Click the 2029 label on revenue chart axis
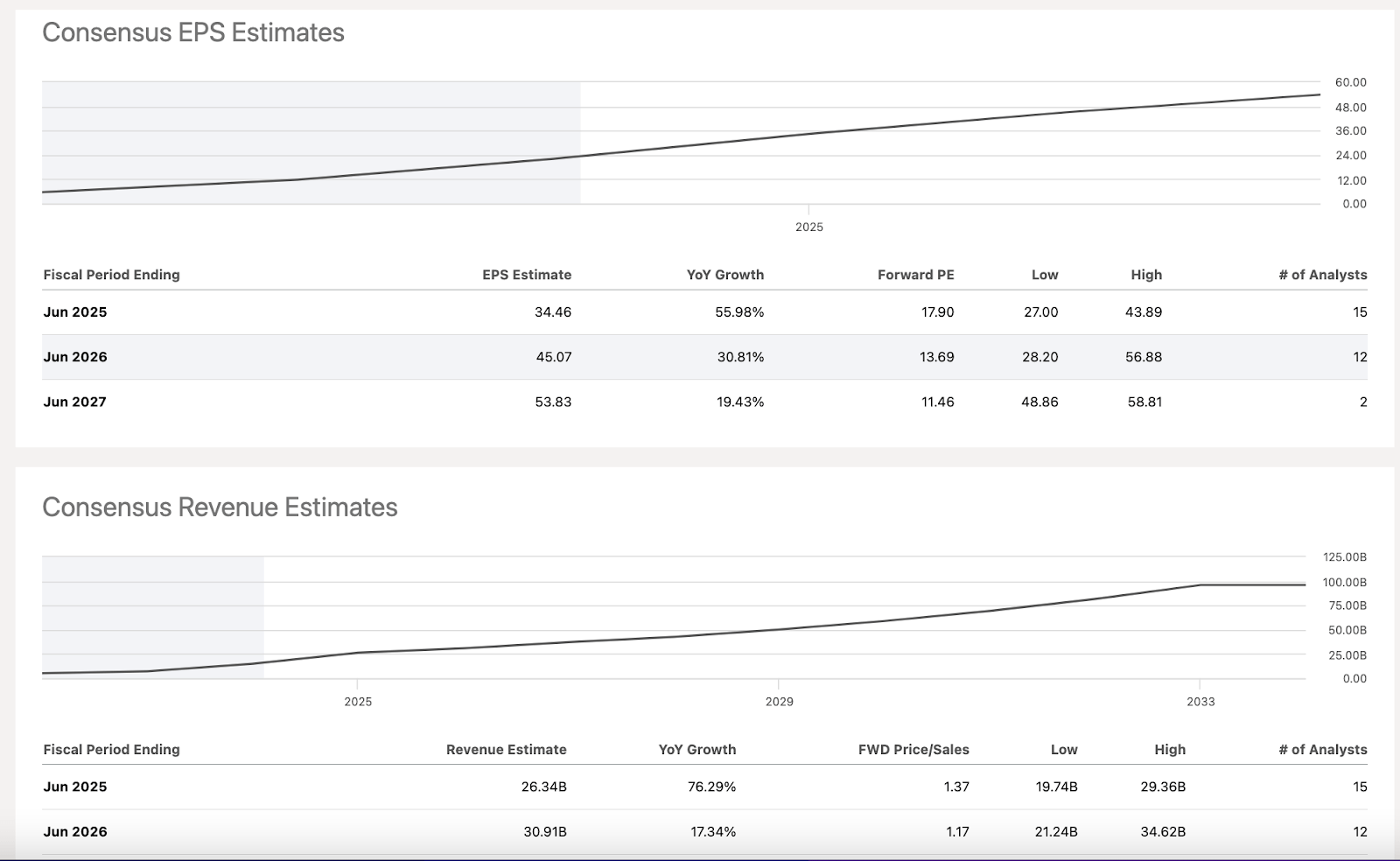This screenshot has height=861, width=1400. [779, 702]
